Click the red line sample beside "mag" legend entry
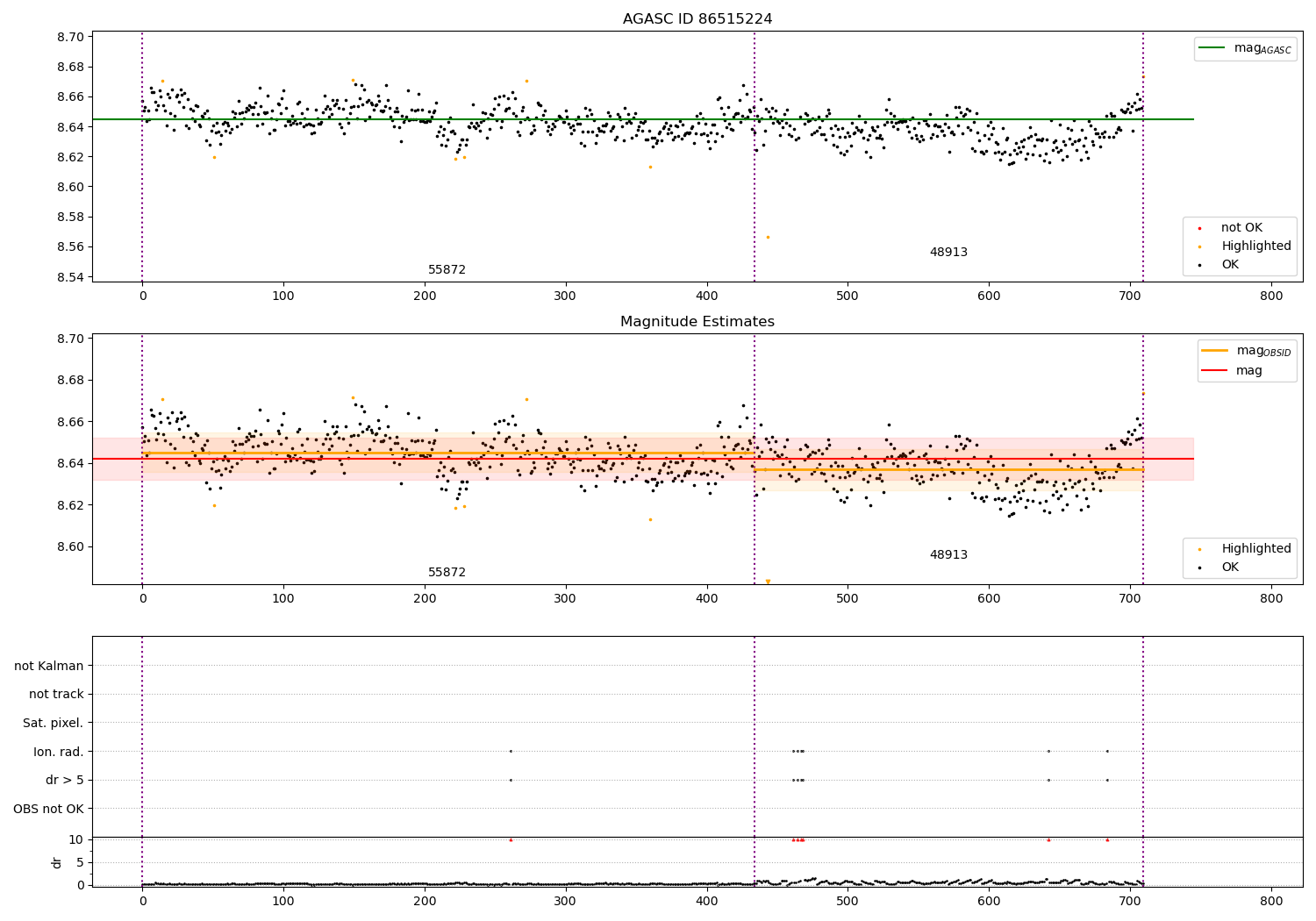The image size is (1316, 921). tap(1214, 371)
